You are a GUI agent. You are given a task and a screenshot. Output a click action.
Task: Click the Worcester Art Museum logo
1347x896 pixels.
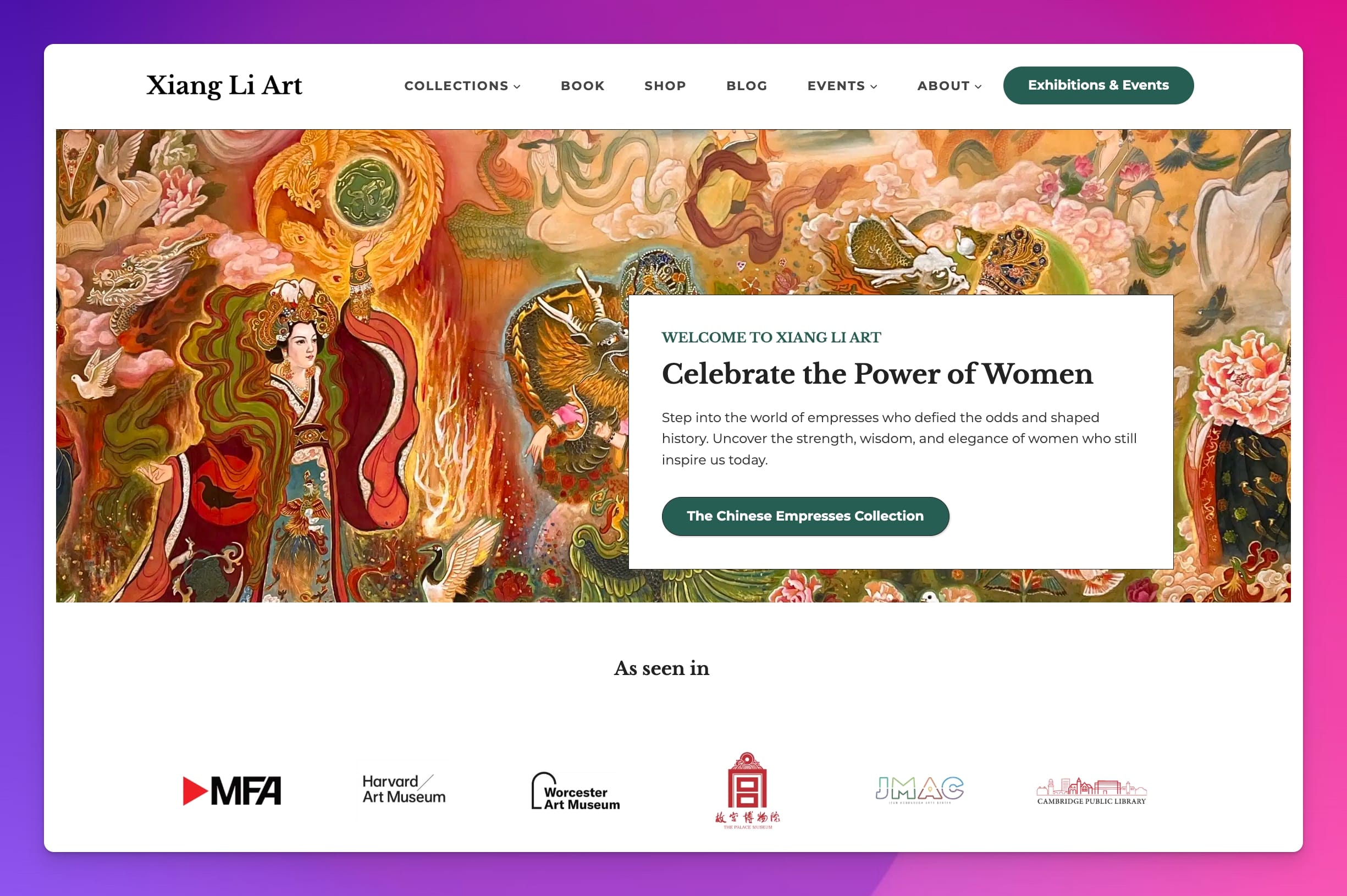(x=575, y=791)
